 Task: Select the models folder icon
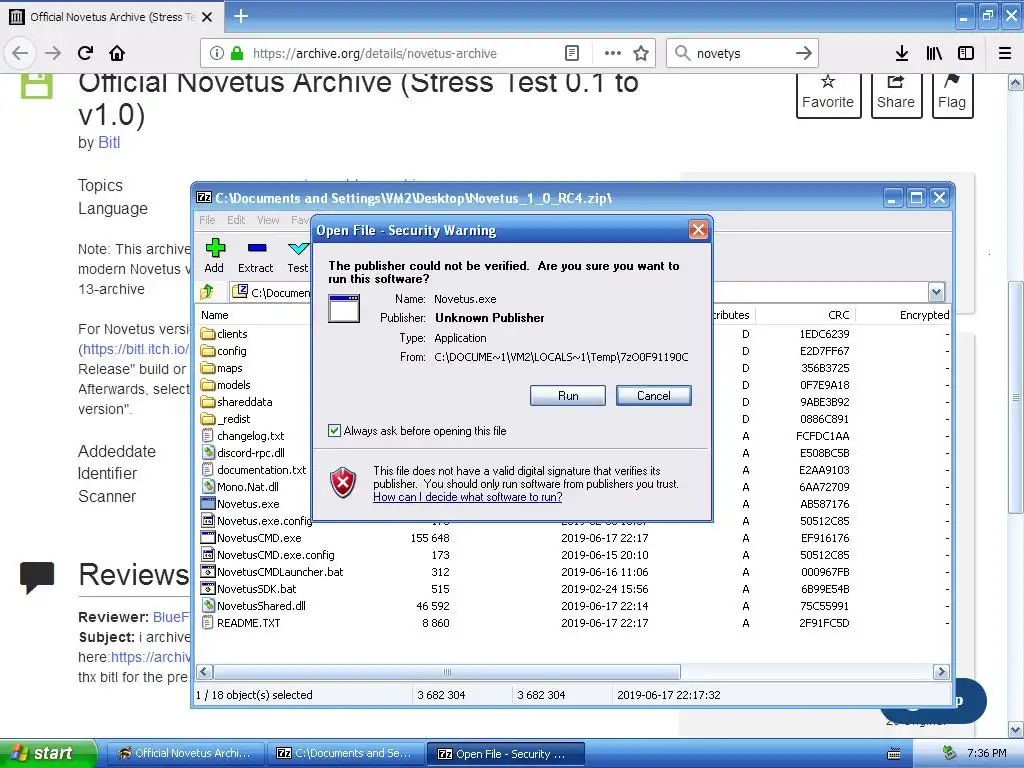[x=208, y=385]
